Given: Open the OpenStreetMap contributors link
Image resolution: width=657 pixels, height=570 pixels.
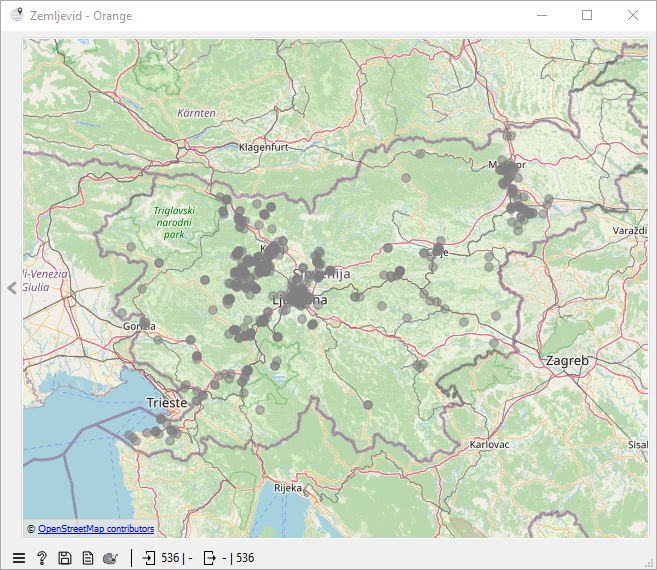Looking at the screenshot, I should click(96, 529).
